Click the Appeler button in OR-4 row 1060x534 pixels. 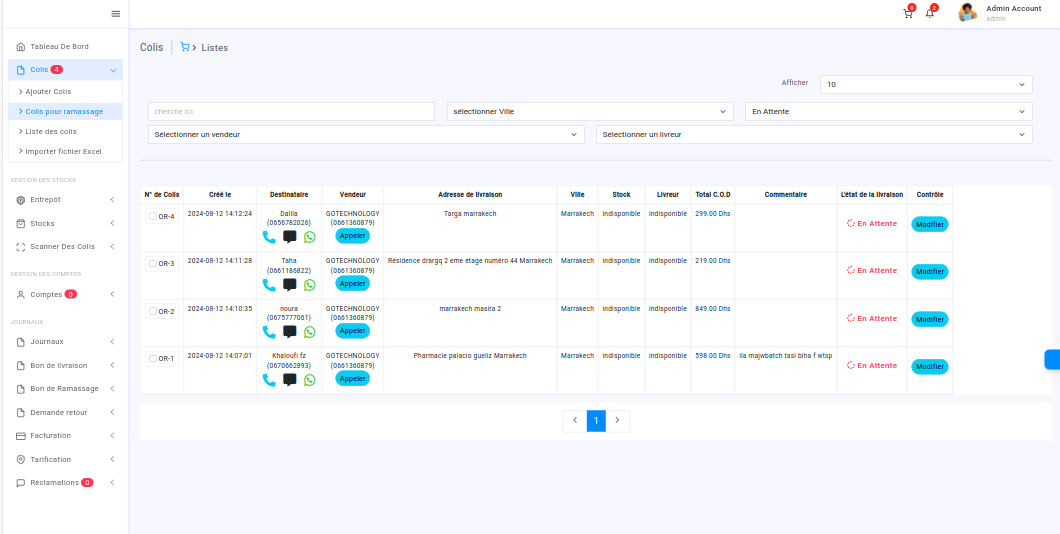tap(352, 236)
